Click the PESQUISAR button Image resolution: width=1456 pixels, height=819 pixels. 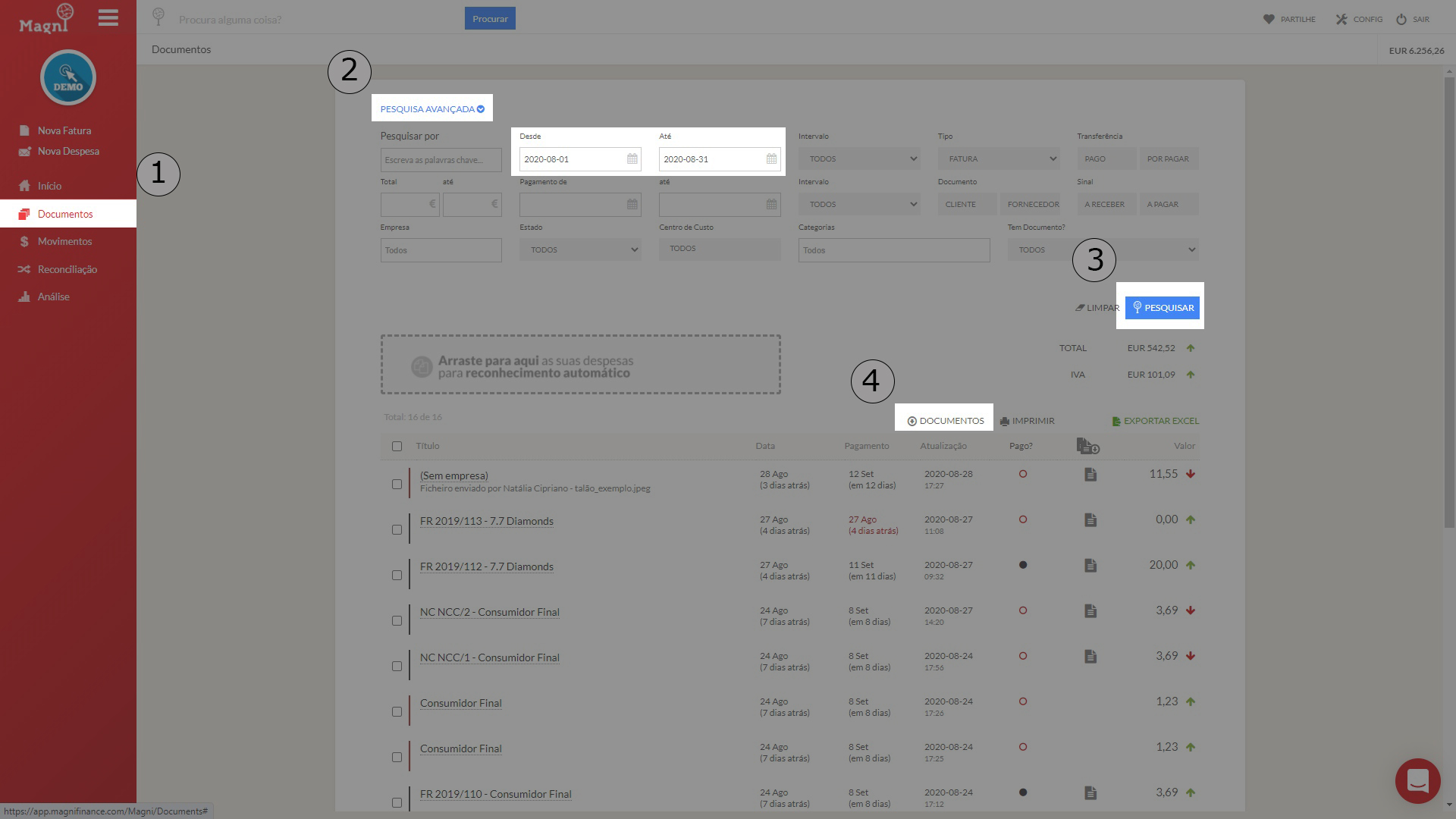[1163, 308]
